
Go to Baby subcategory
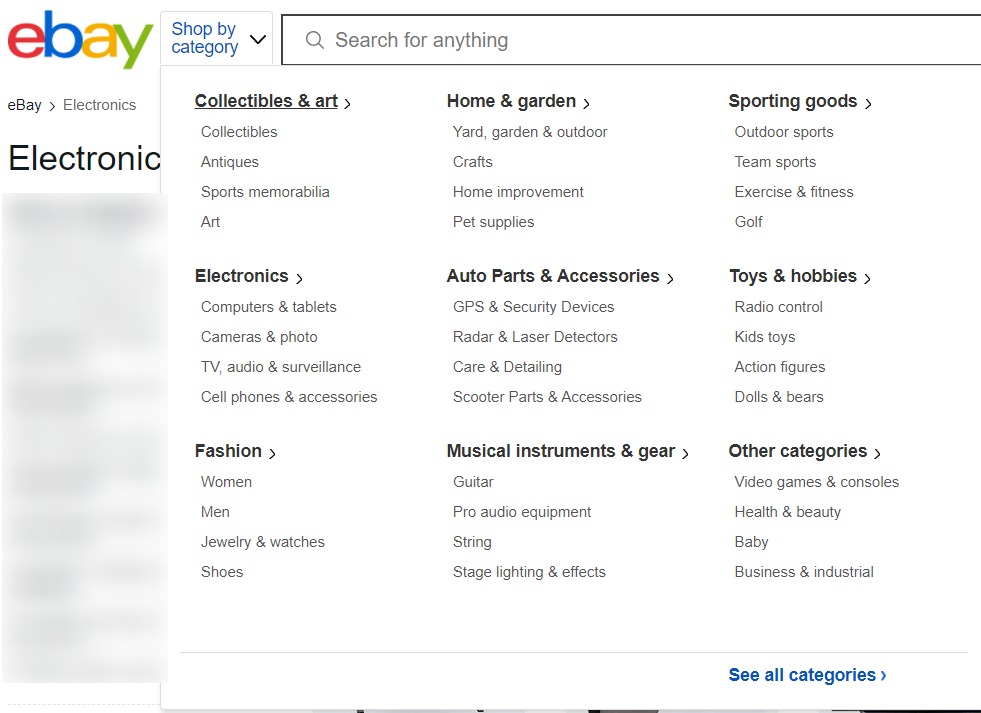[751, 542]
